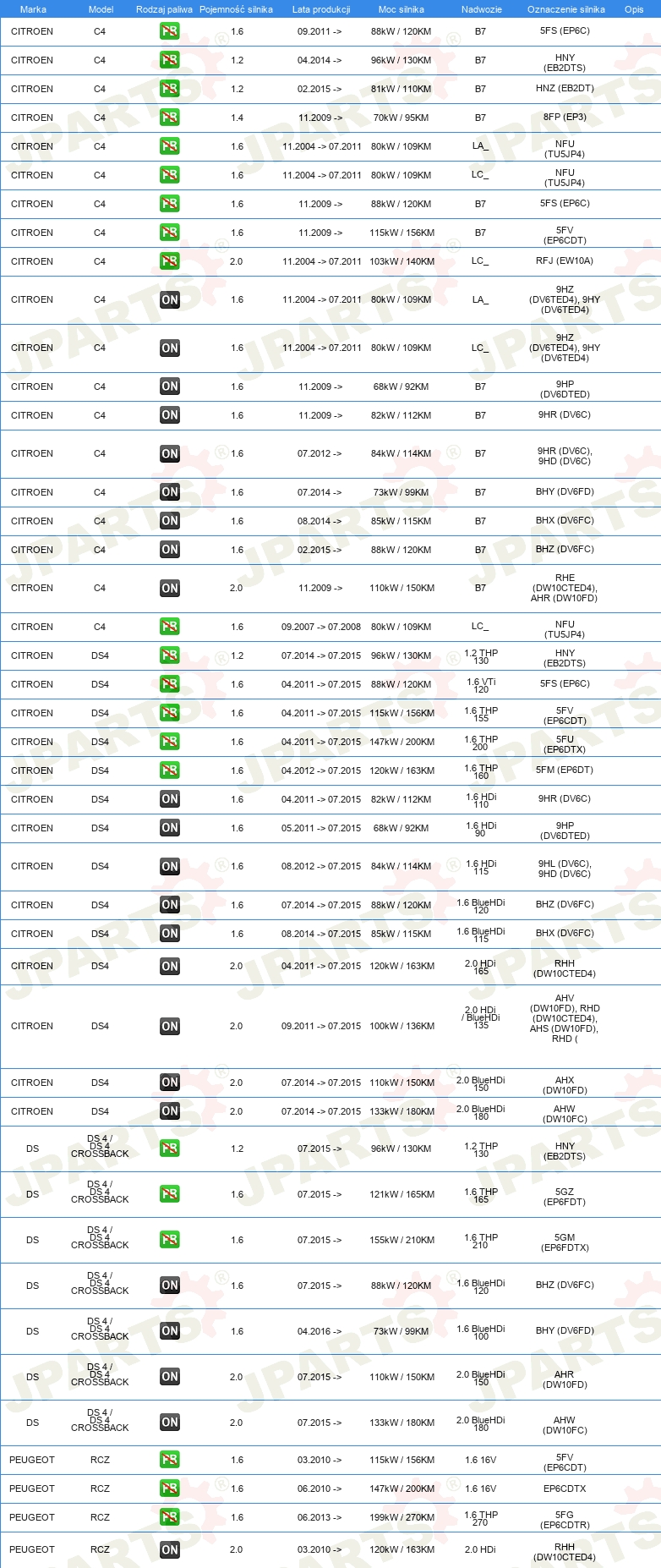Click the petrol icon for DS4 1.2 THP 130

(x=170, y=655)
